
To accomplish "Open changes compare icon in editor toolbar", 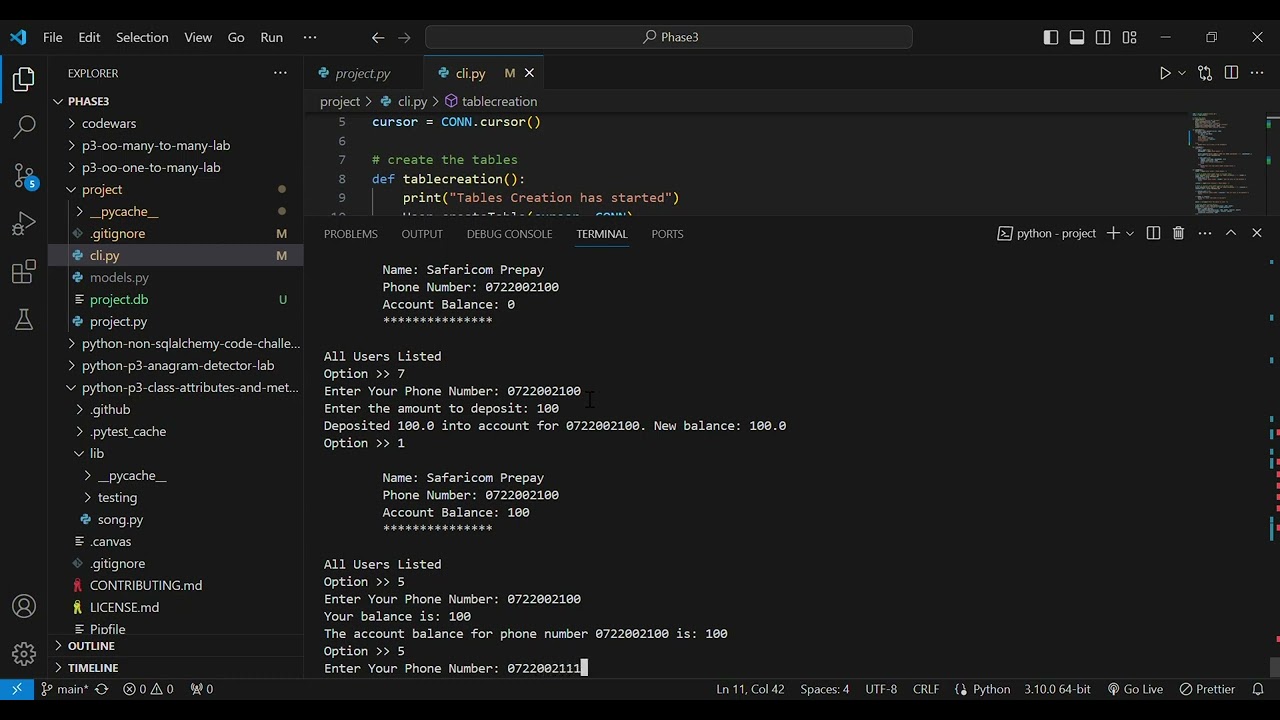I will click(1205, 73).
